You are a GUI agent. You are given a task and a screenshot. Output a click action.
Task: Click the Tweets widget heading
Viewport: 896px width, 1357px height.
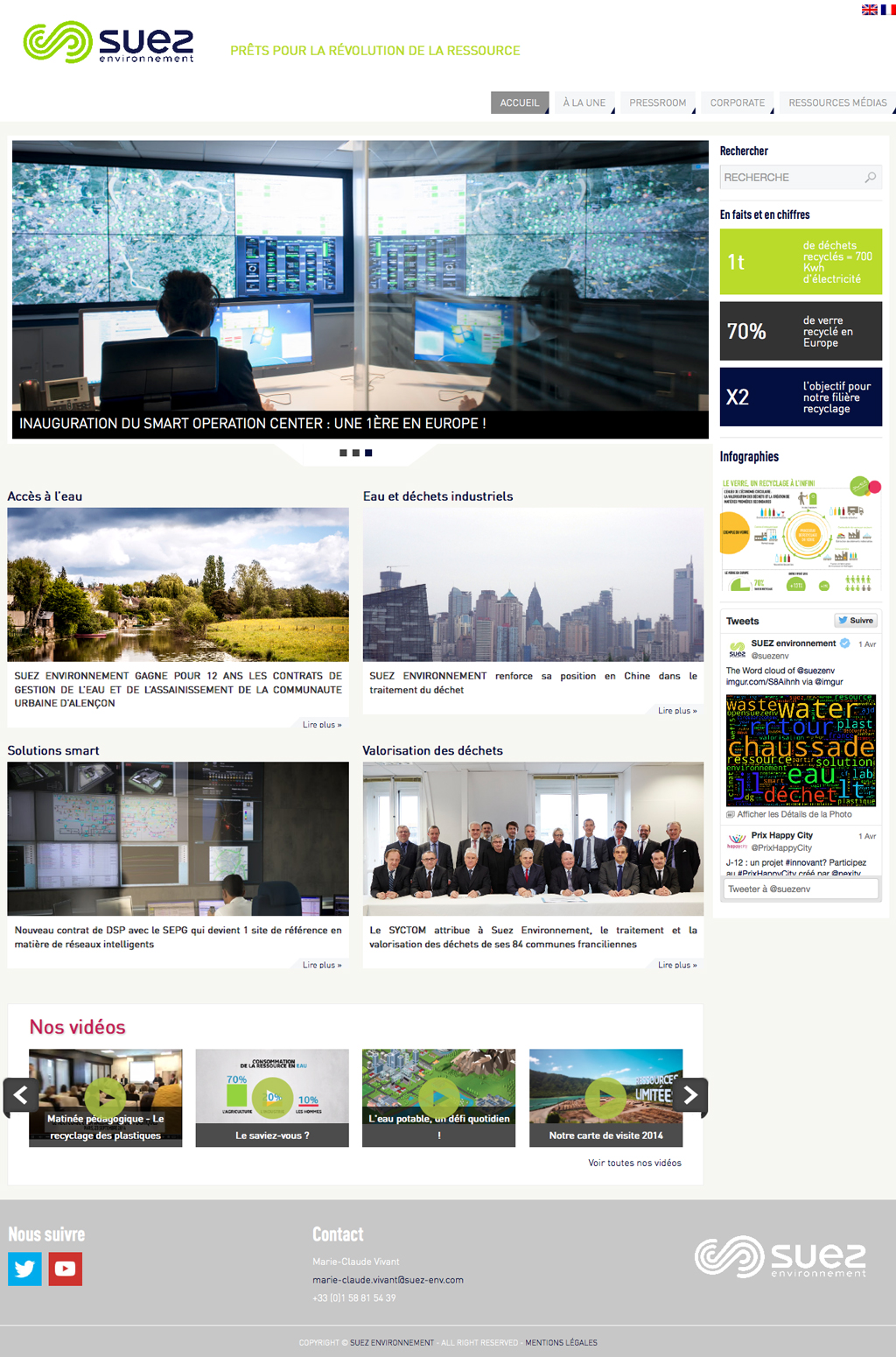click(743, 622)
